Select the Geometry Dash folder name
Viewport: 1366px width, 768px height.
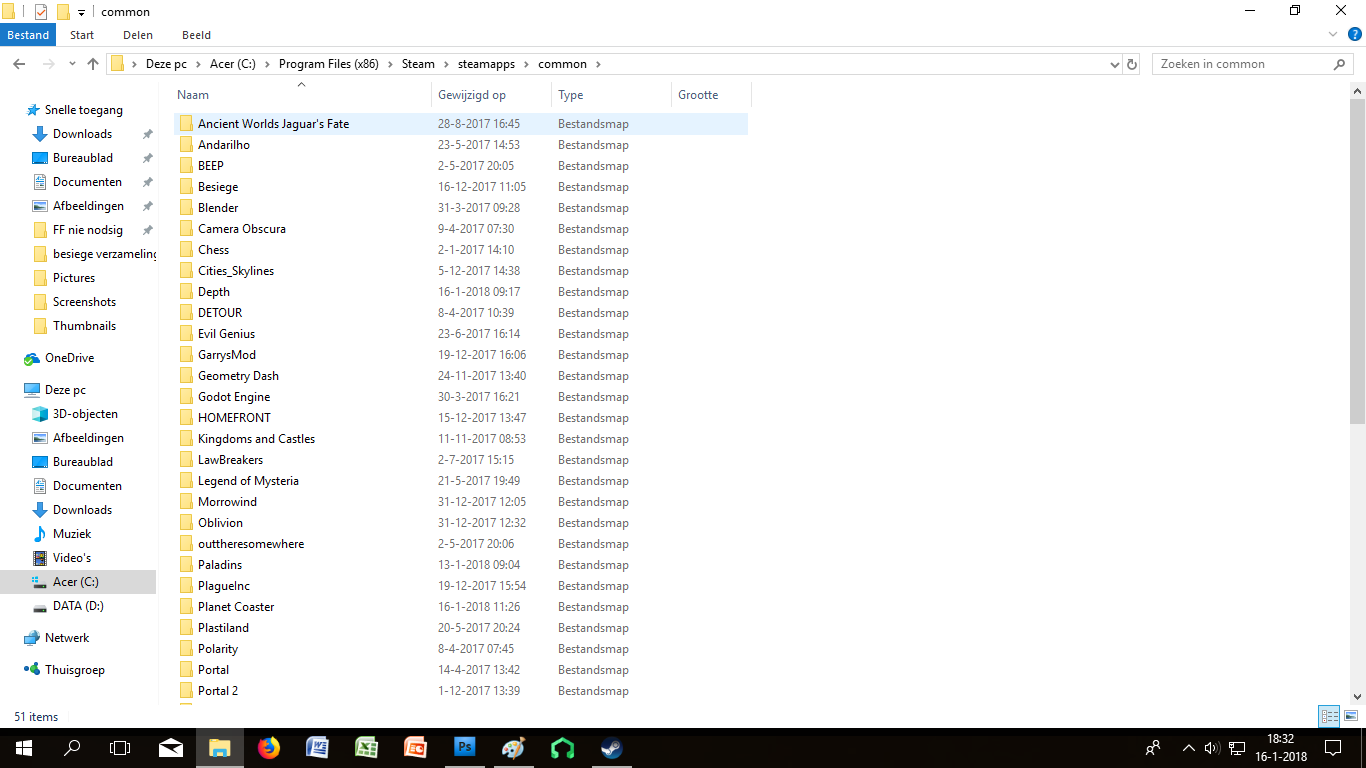click(x=238, y=376)
